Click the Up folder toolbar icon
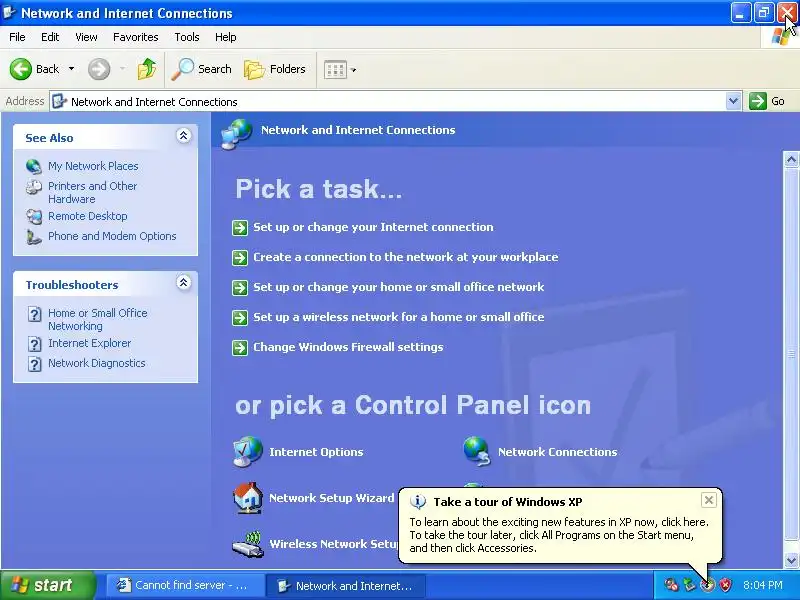Screen dimensions: 800x600 [147, 69]
